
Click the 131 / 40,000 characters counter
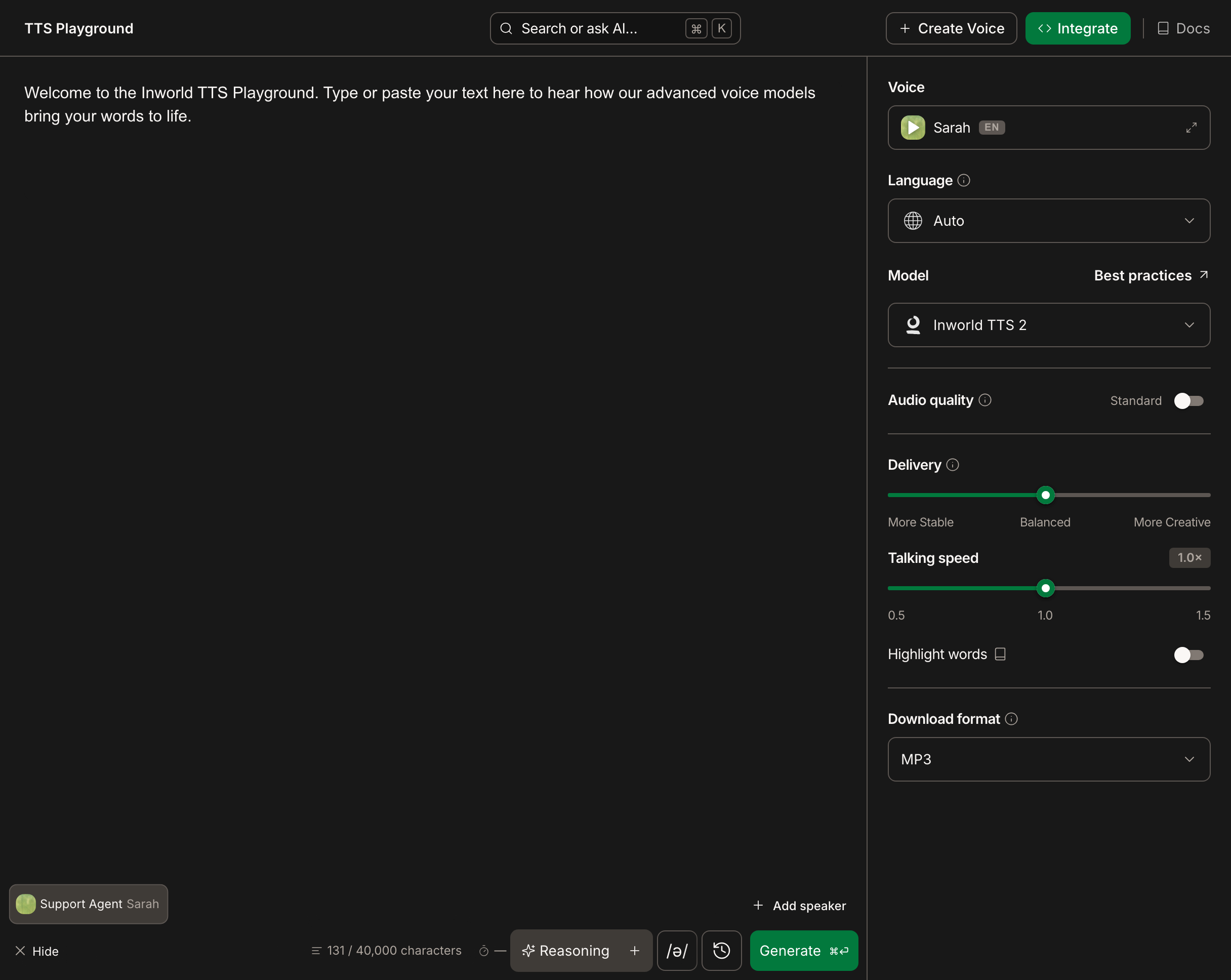[387, 950]
